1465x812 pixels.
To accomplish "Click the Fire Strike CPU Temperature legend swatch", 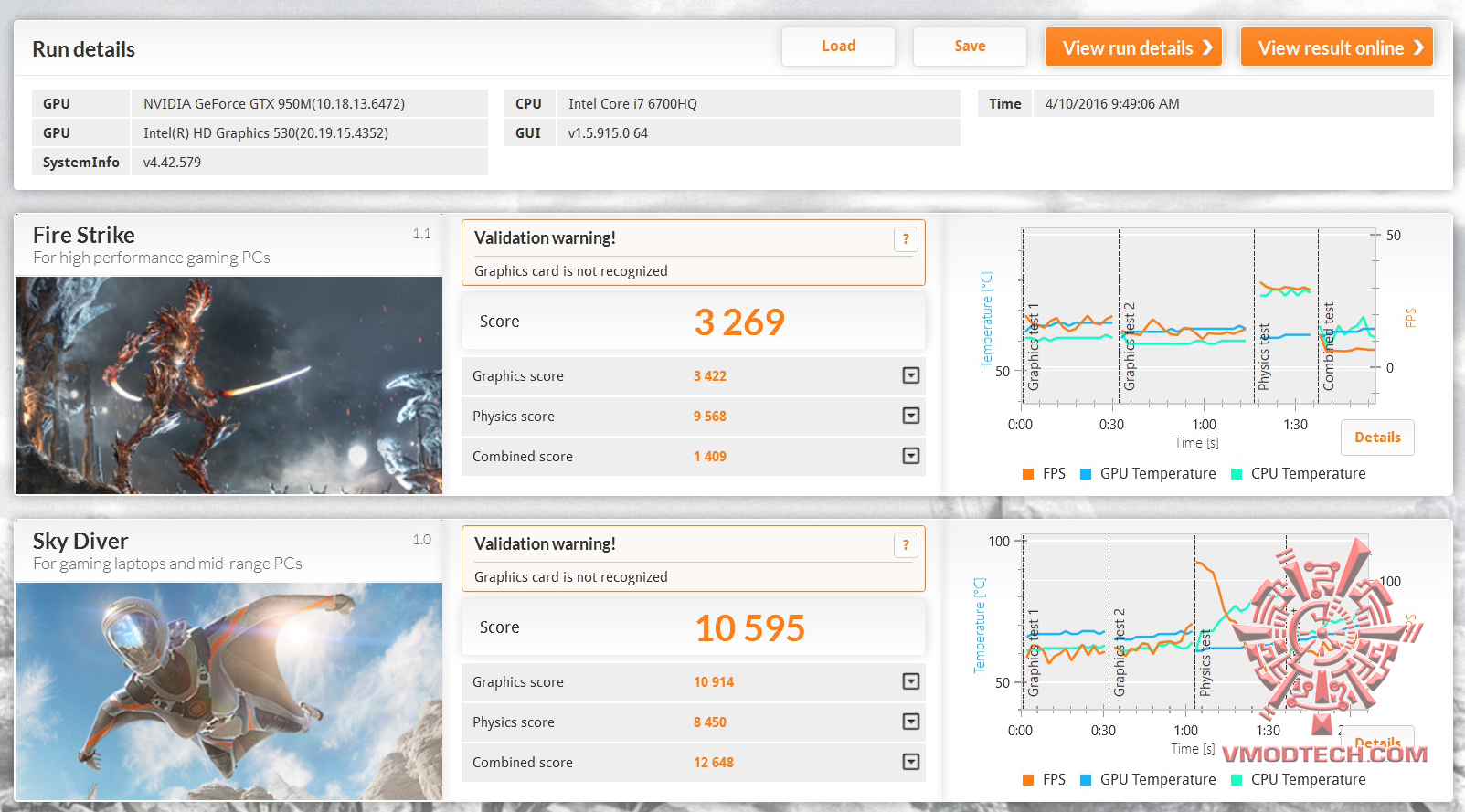I will 1237,474.
